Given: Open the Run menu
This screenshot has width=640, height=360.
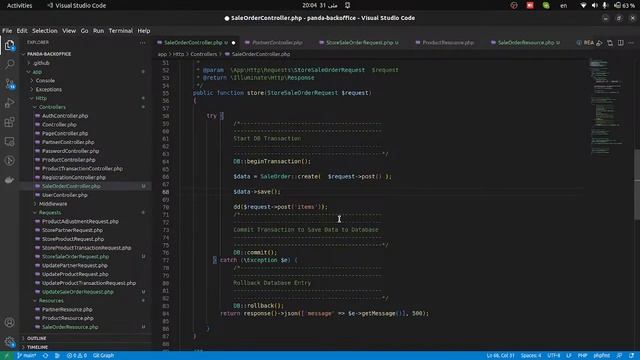Looking at the screenshot, I should pos(98,31).
